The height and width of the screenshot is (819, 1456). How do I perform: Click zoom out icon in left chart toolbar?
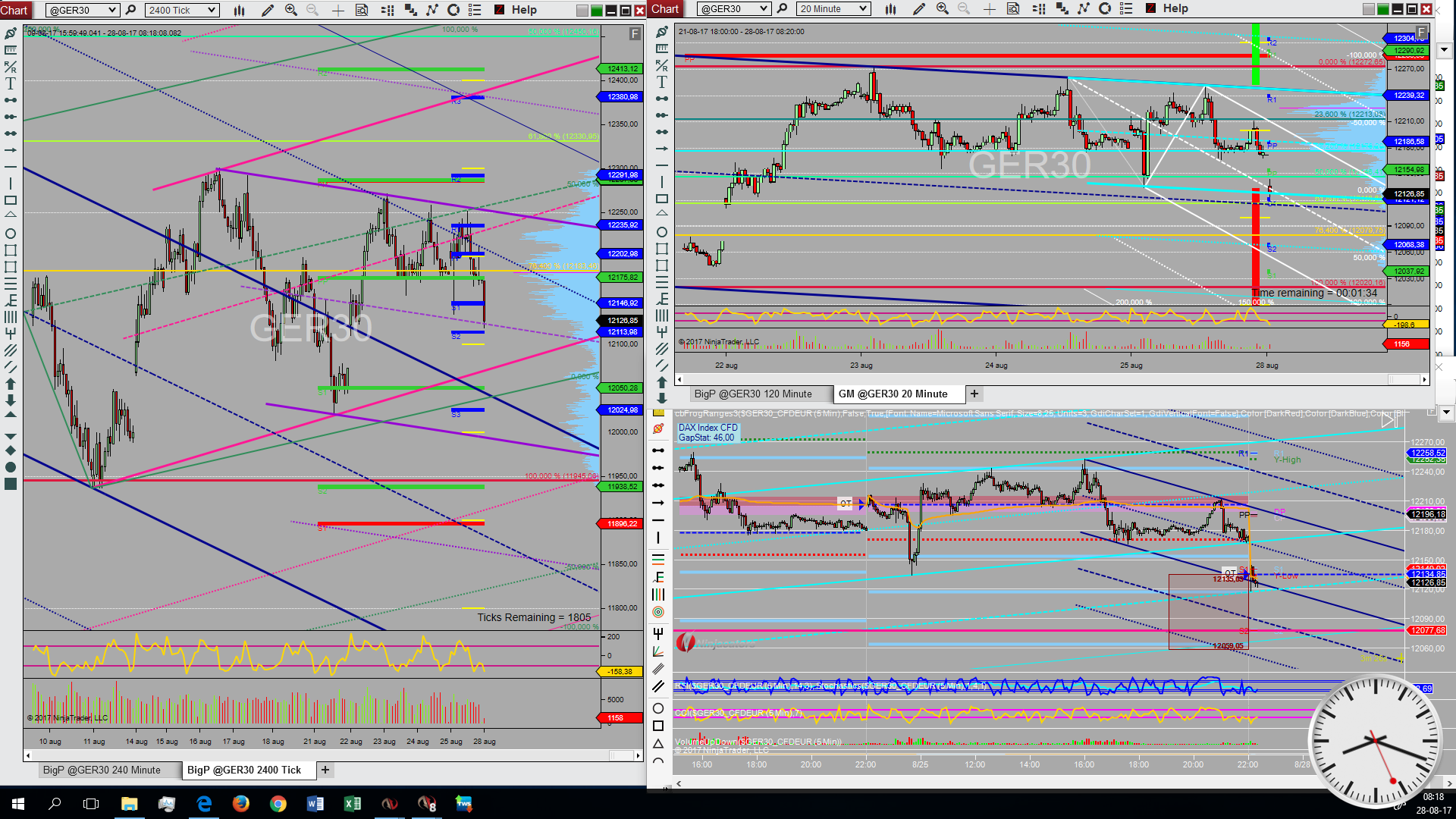coord(312,10)
